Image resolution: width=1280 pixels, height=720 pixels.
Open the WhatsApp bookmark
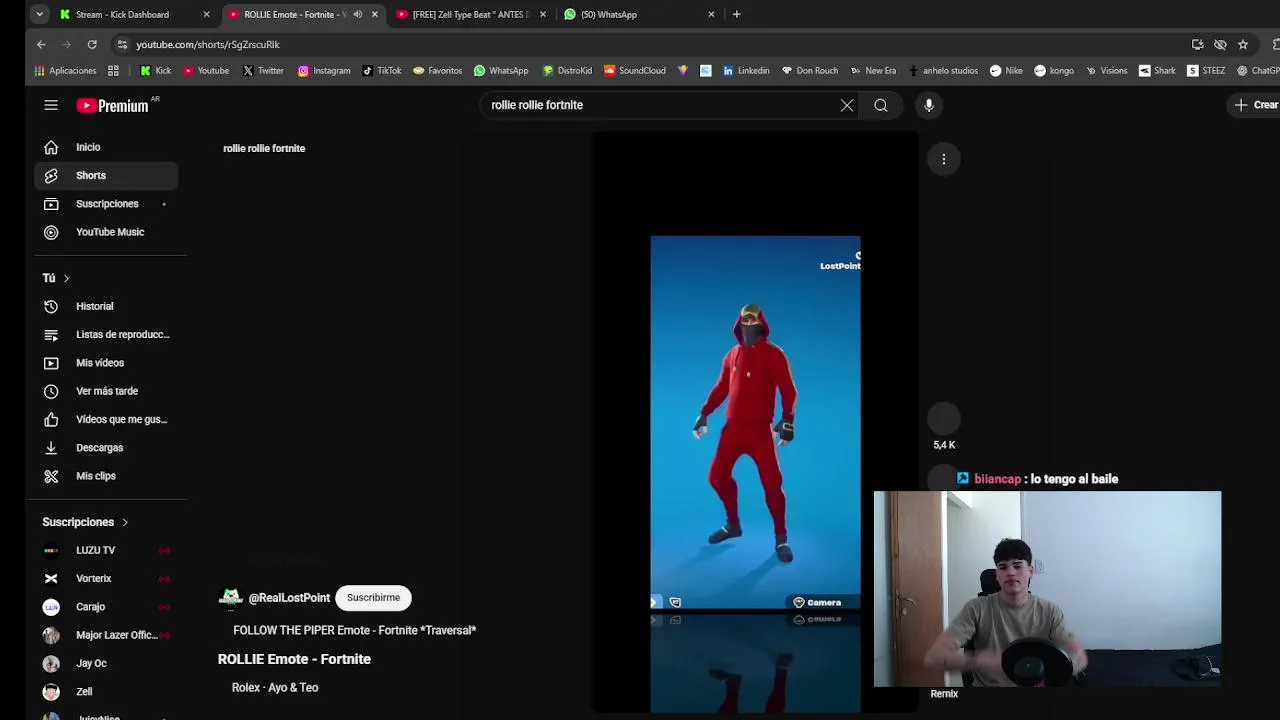(x=501, y=71)
